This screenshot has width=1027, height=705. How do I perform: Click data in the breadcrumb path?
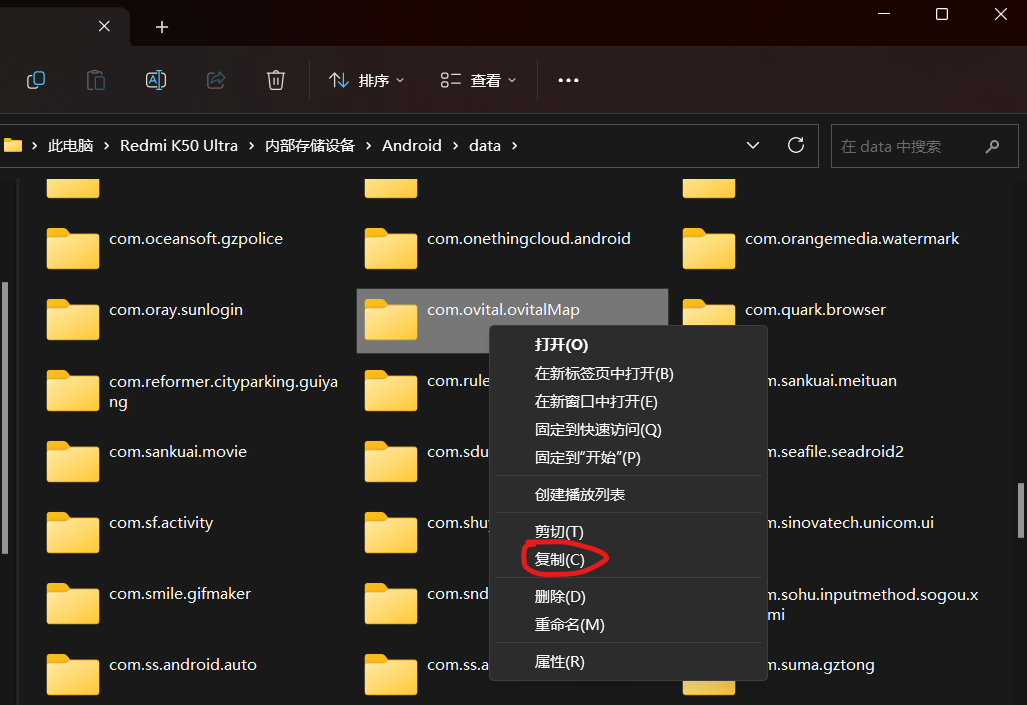tap(485, 145)
